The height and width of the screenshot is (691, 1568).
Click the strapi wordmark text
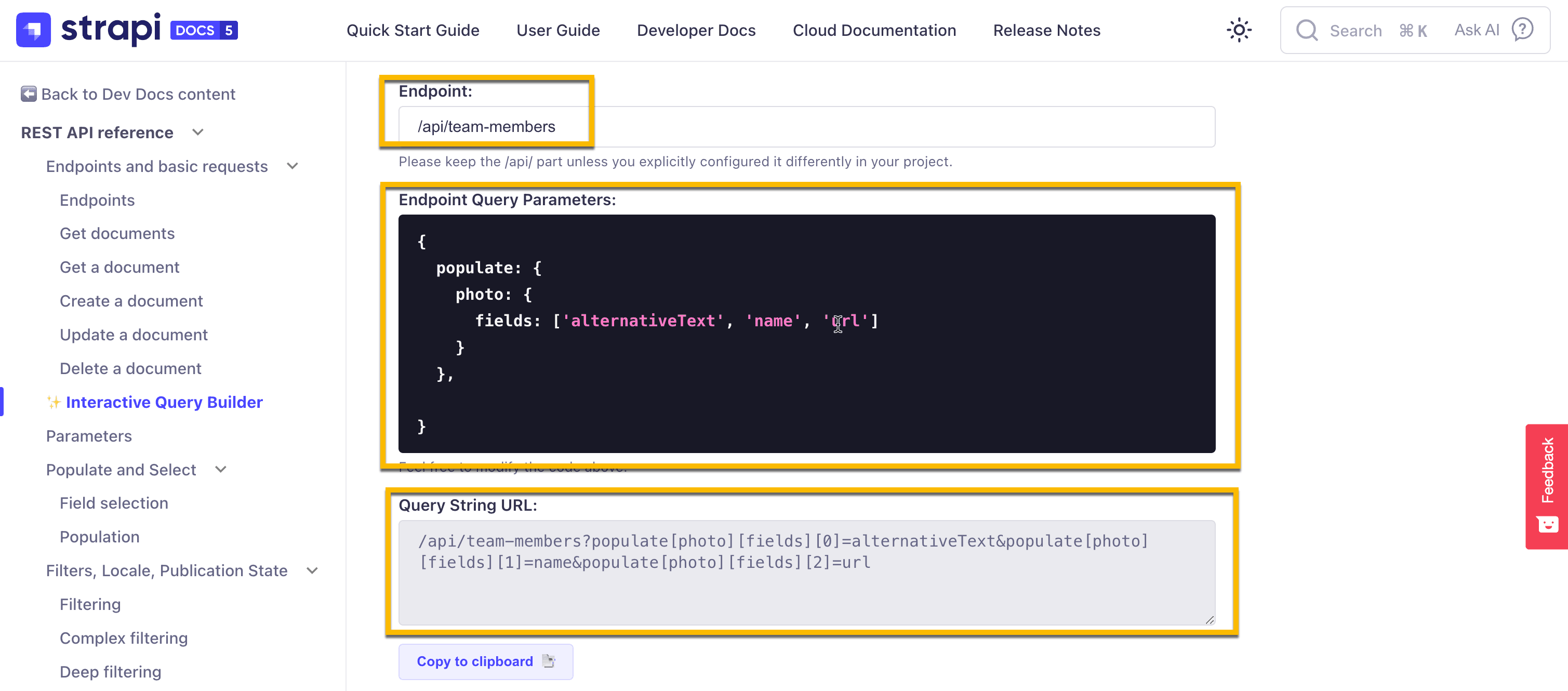[x=111, y=29]
